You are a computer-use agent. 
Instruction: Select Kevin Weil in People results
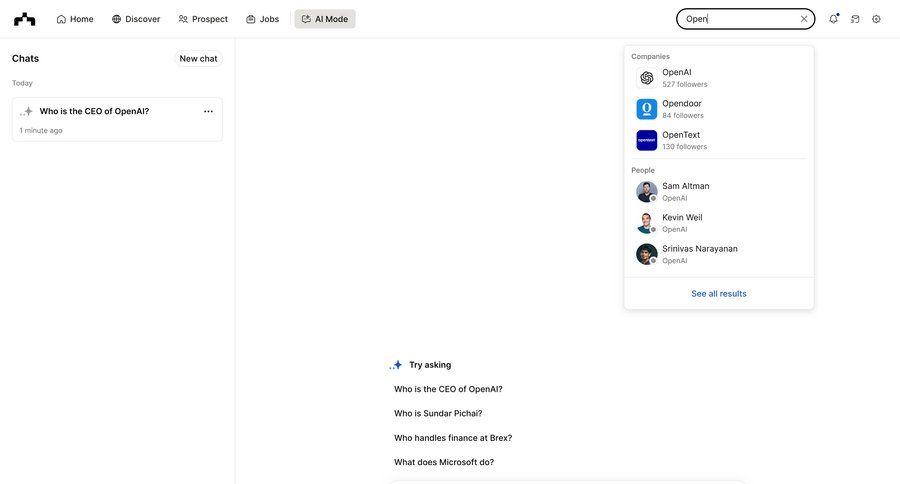tap(719, 223)
